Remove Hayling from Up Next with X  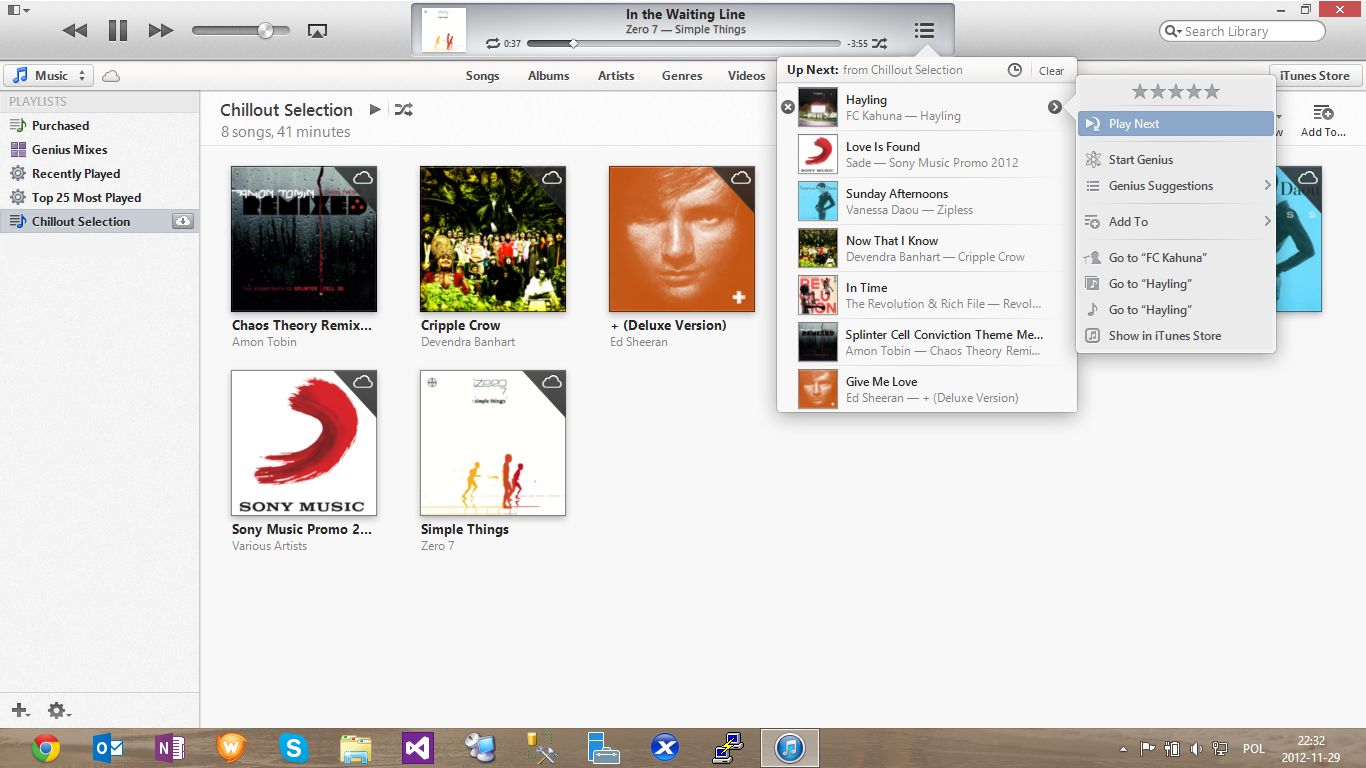(788, 107)
